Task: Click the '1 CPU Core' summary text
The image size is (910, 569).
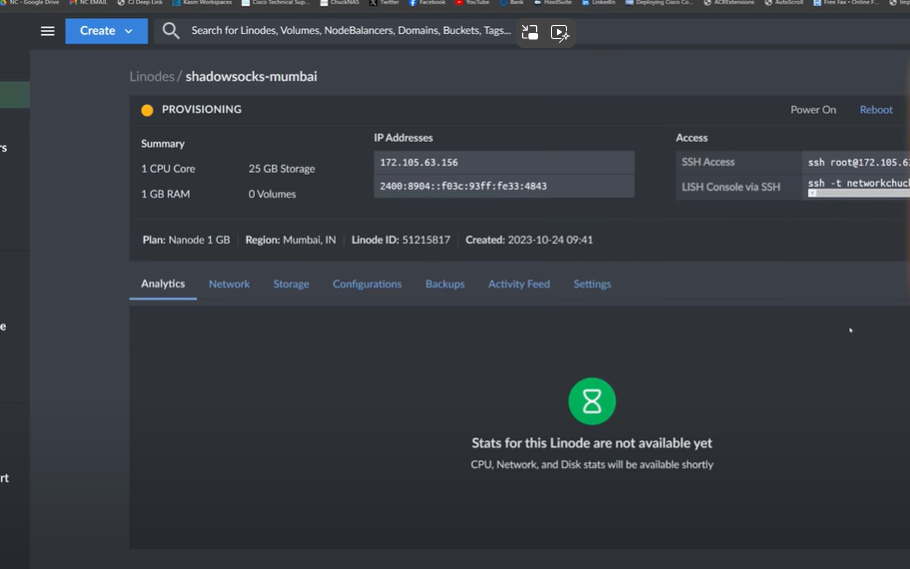Action: point(168,169)
